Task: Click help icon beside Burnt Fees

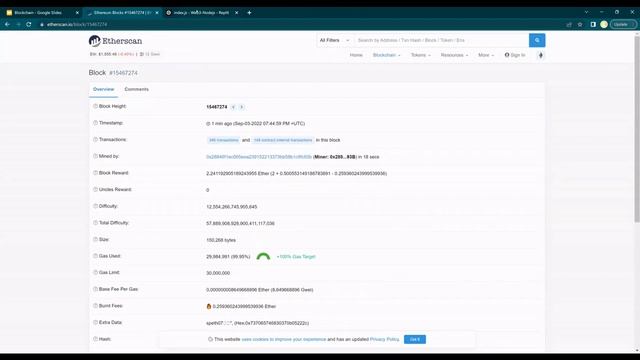Action: 96,306
